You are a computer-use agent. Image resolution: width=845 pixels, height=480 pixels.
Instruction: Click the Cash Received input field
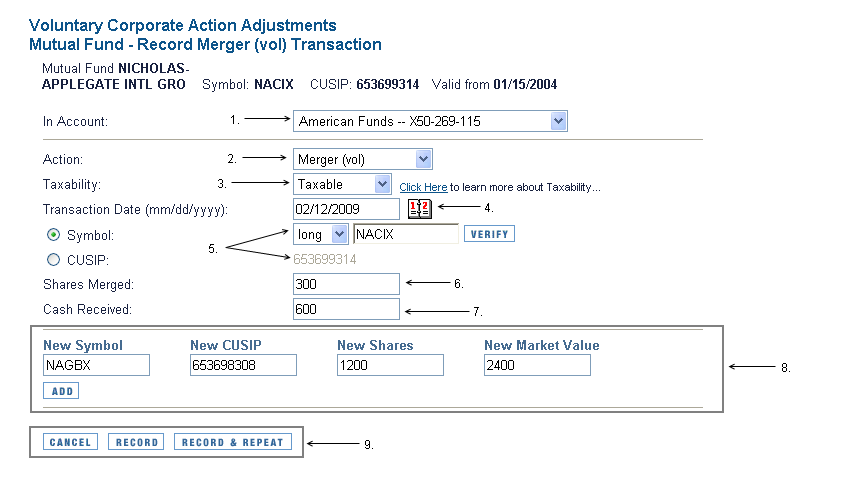pyautogui.click(x=346, y=309)
